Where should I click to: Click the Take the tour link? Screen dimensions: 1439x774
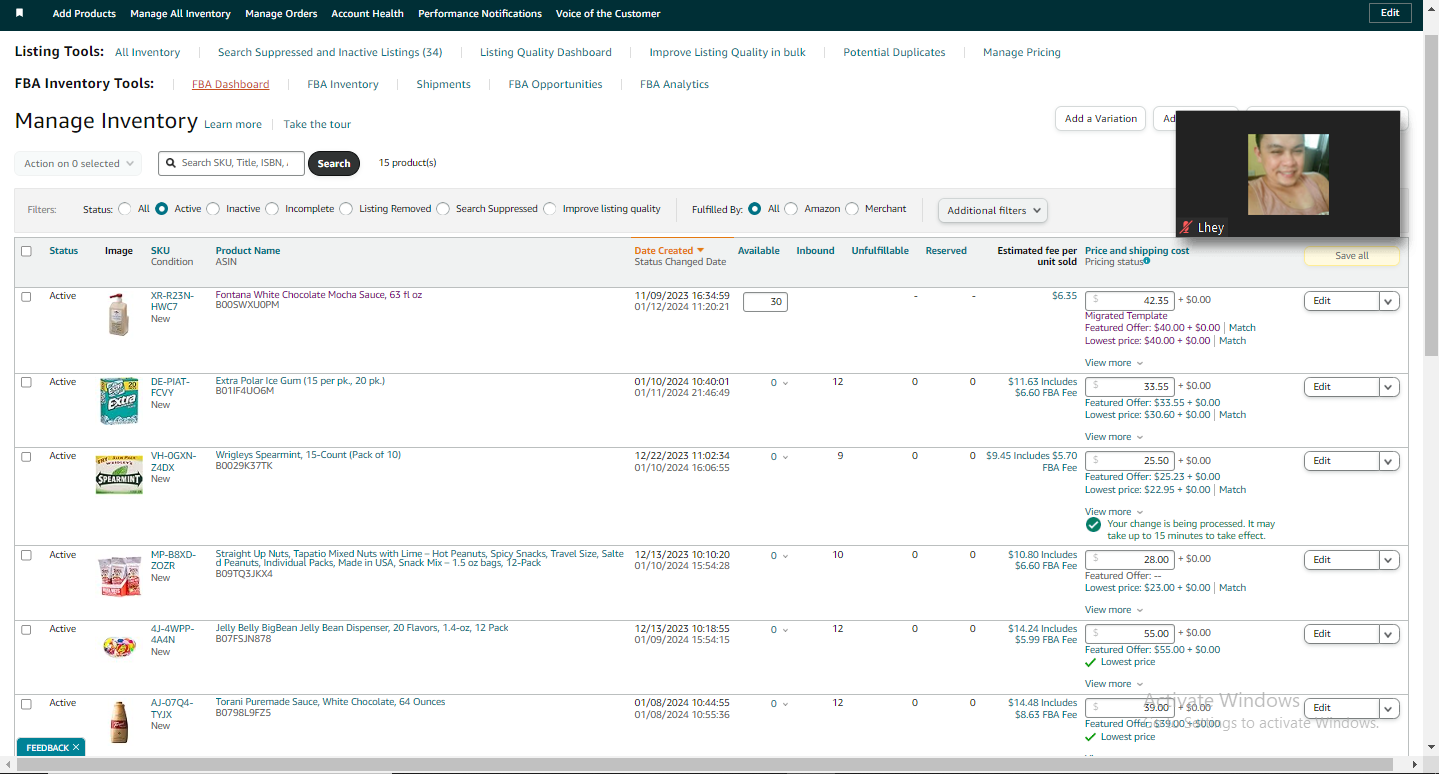pos(317,125)
